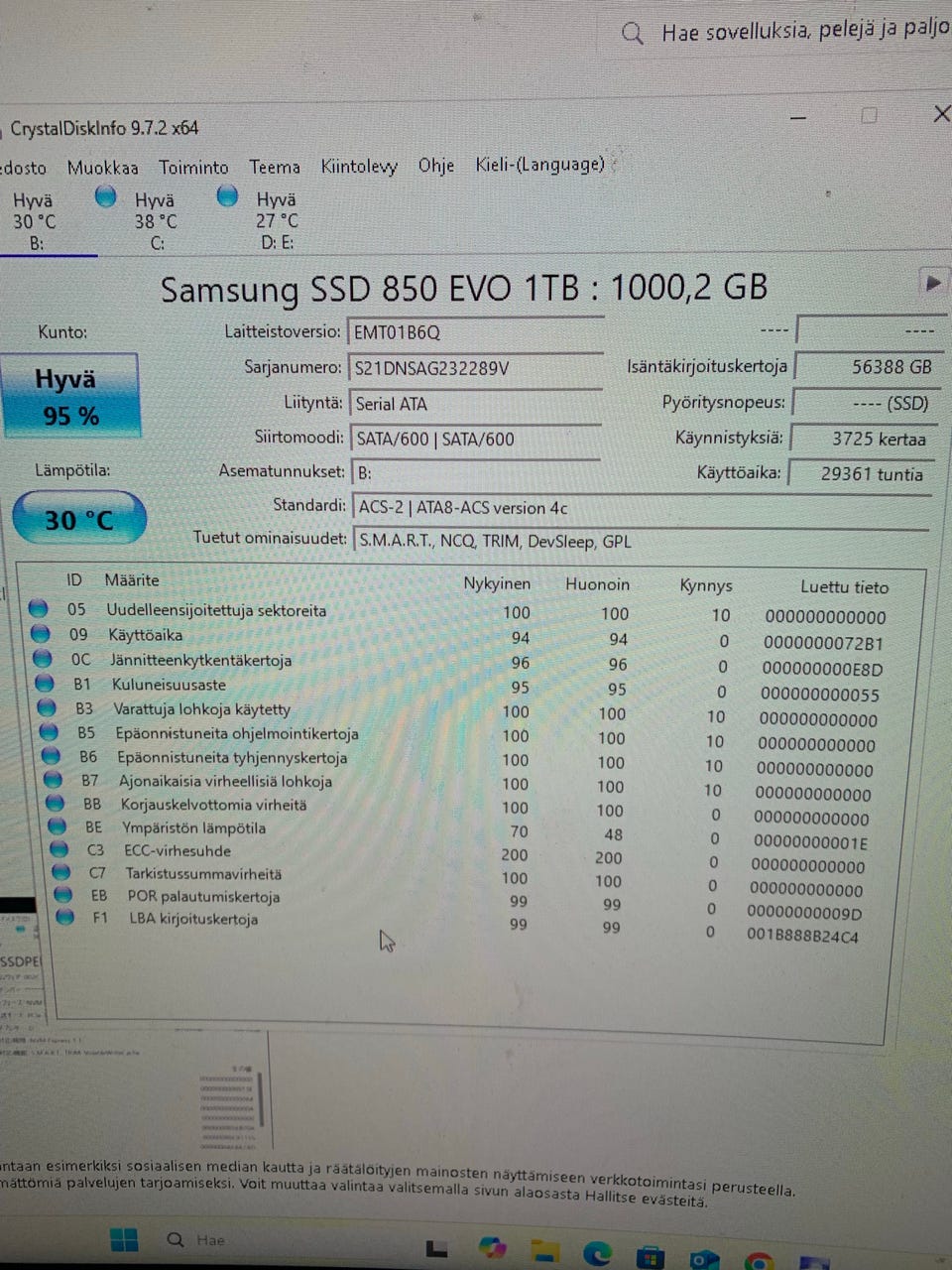This screenshot has width=952, height=1270.
Task: Open Copilot from the taskbar
Action: [x=493, y=1247]
